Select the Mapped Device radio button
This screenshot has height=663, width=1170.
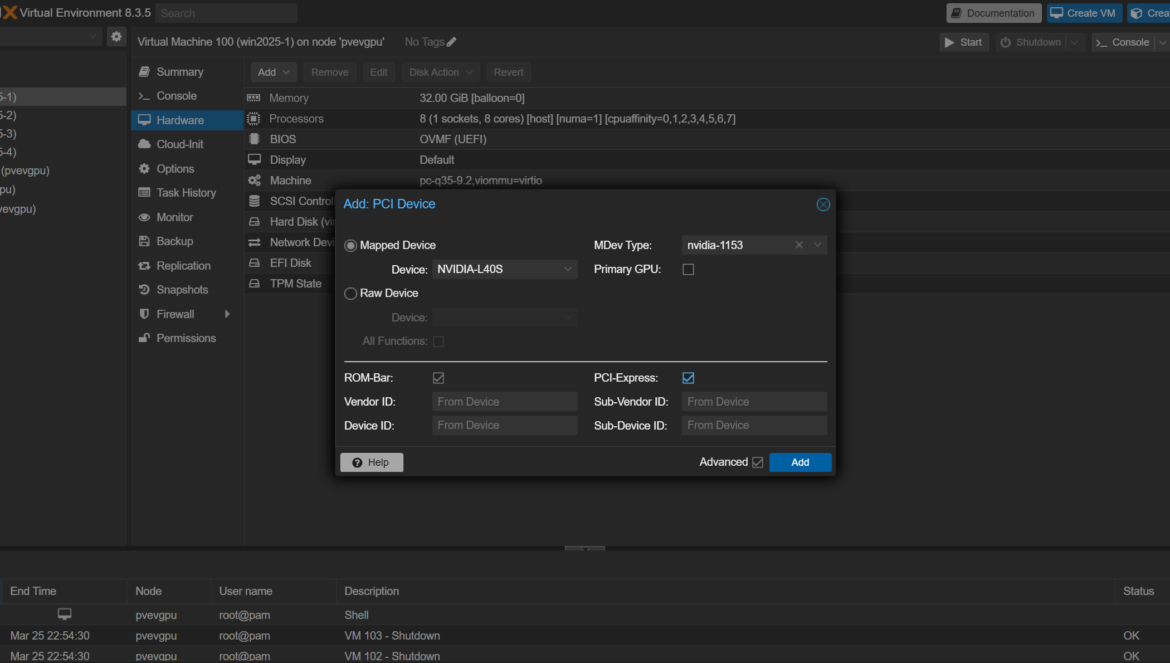pos(351,245)
